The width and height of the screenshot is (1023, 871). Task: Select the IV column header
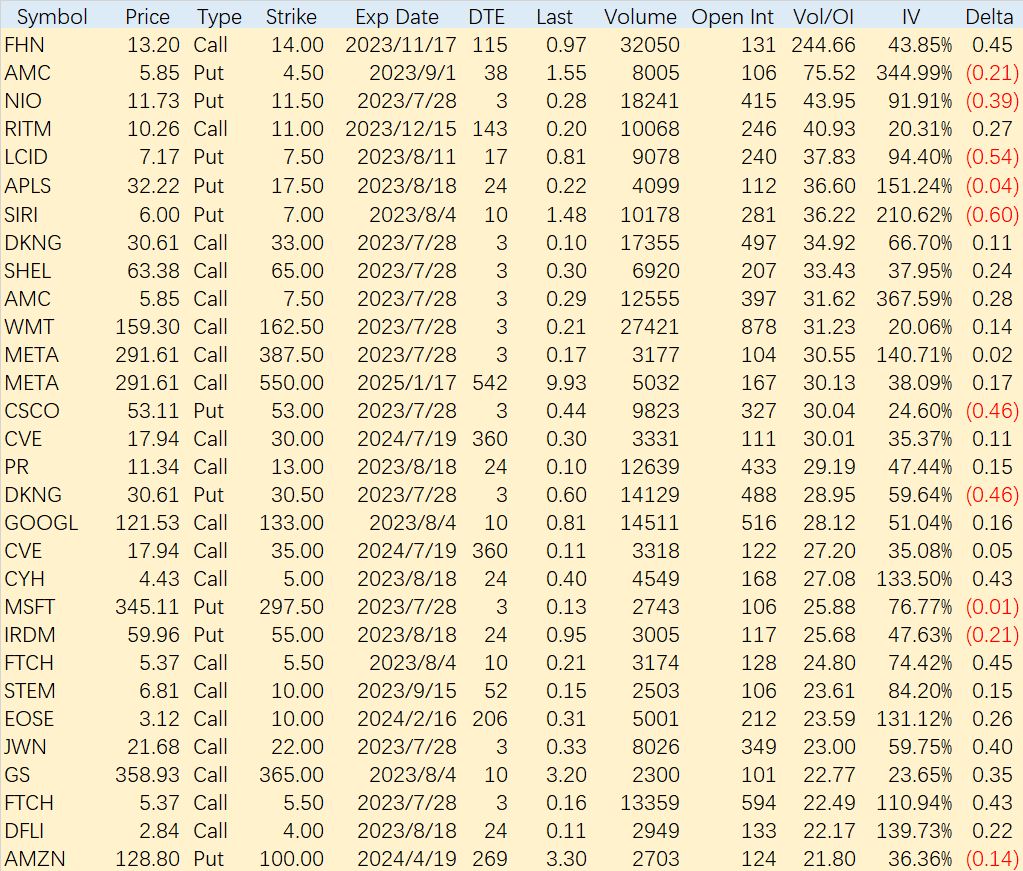coord(911,17)
